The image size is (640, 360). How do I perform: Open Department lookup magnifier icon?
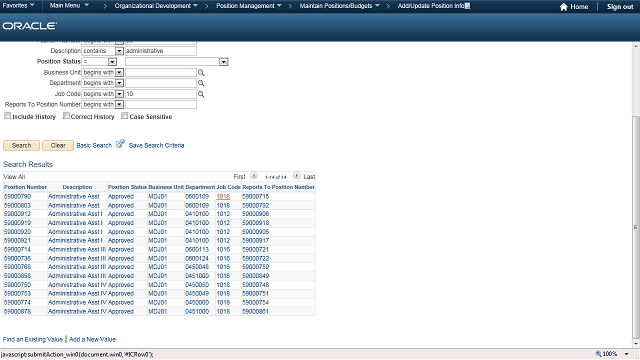coord(201,83)
